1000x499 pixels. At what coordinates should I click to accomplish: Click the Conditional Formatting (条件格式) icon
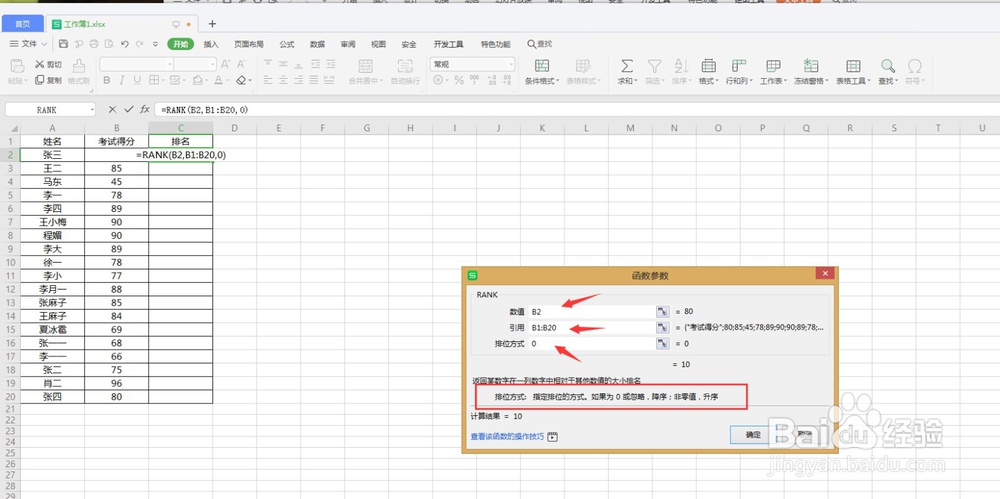pos(542,66)
